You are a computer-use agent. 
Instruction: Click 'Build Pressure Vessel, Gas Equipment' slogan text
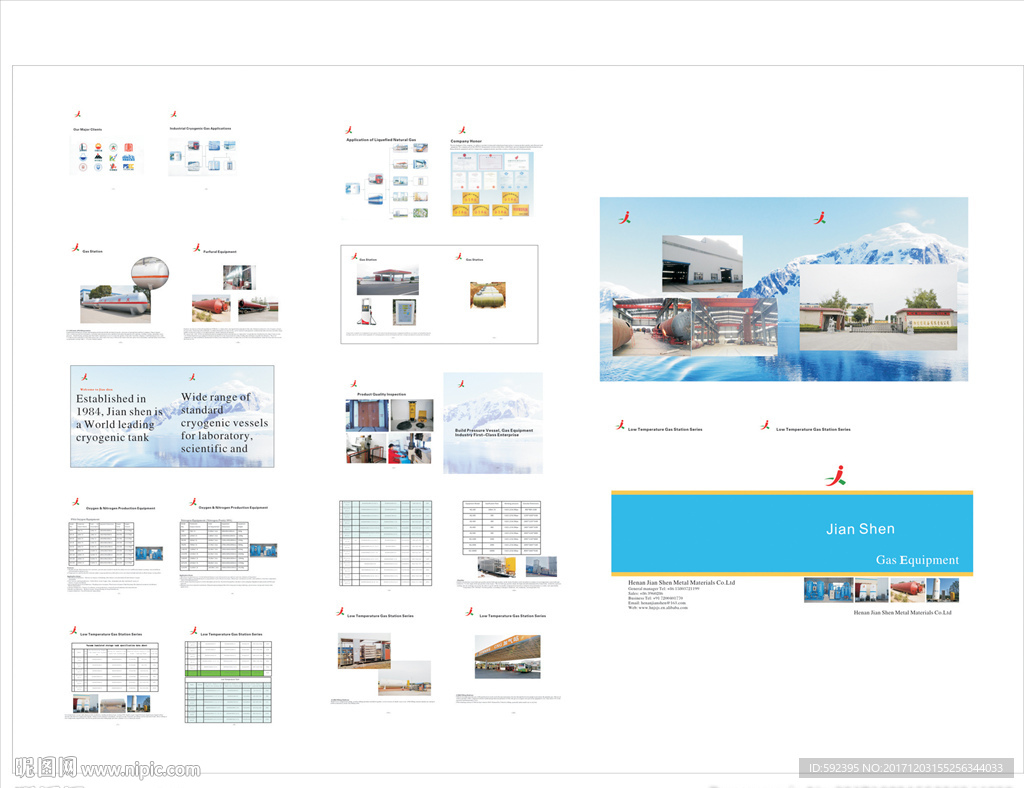tap(494, 432)
